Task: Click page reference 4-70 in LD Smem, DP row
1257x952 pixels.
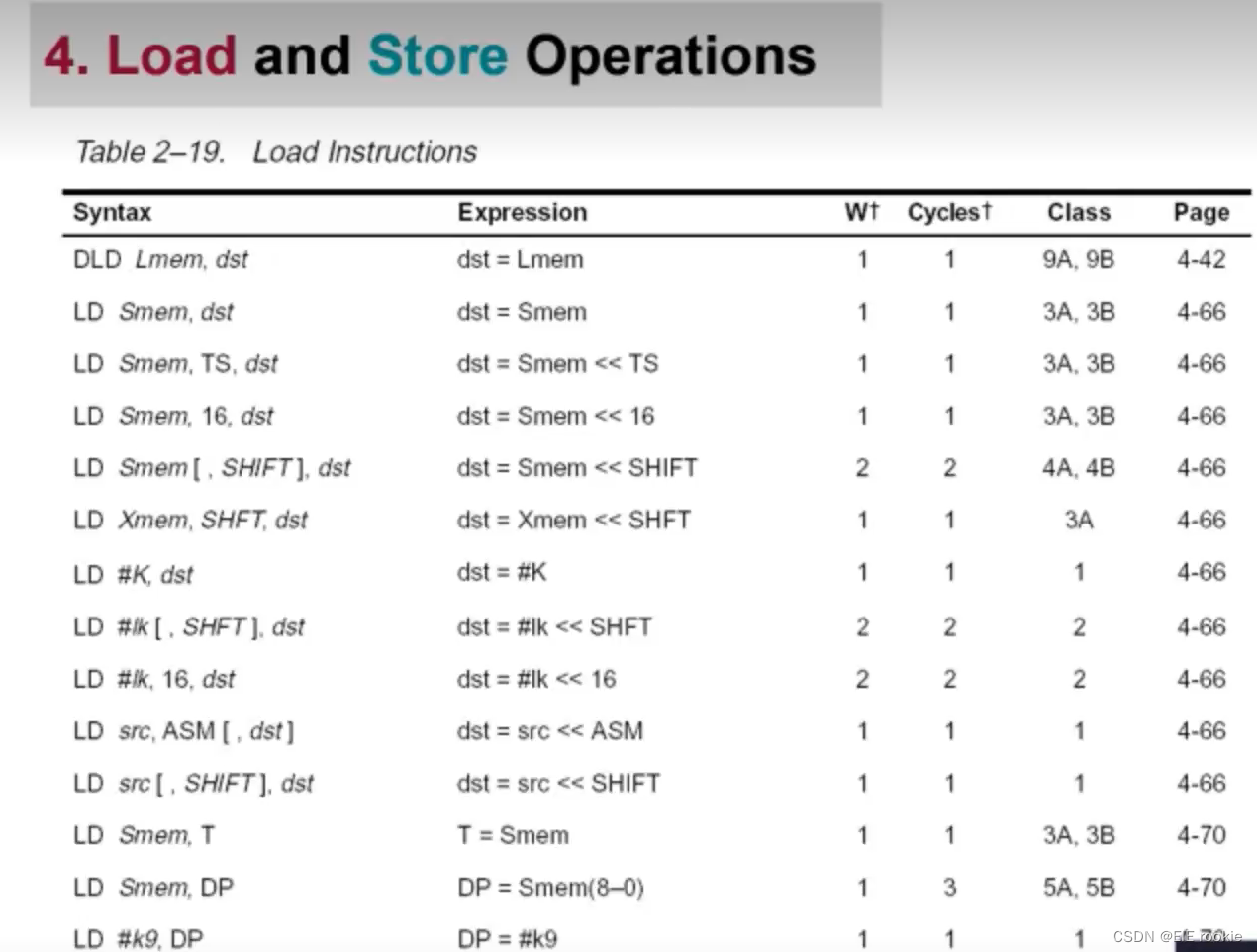Action: pyautogui.click(x=1201, y=887)
